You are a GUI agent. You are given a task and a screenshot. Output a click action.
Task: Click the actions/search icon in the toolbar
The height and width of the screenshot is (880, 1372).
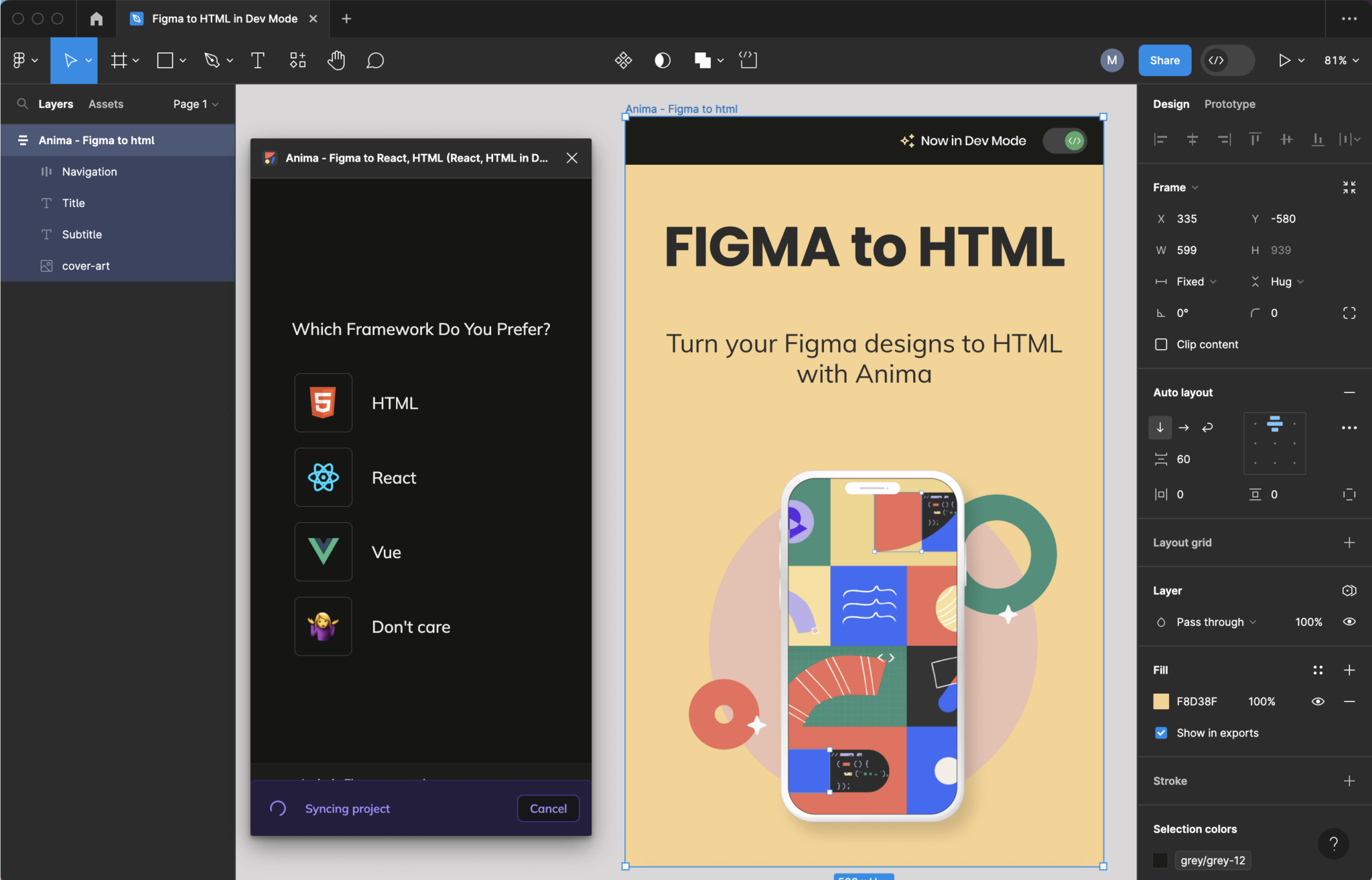click(x=622, y=60)
